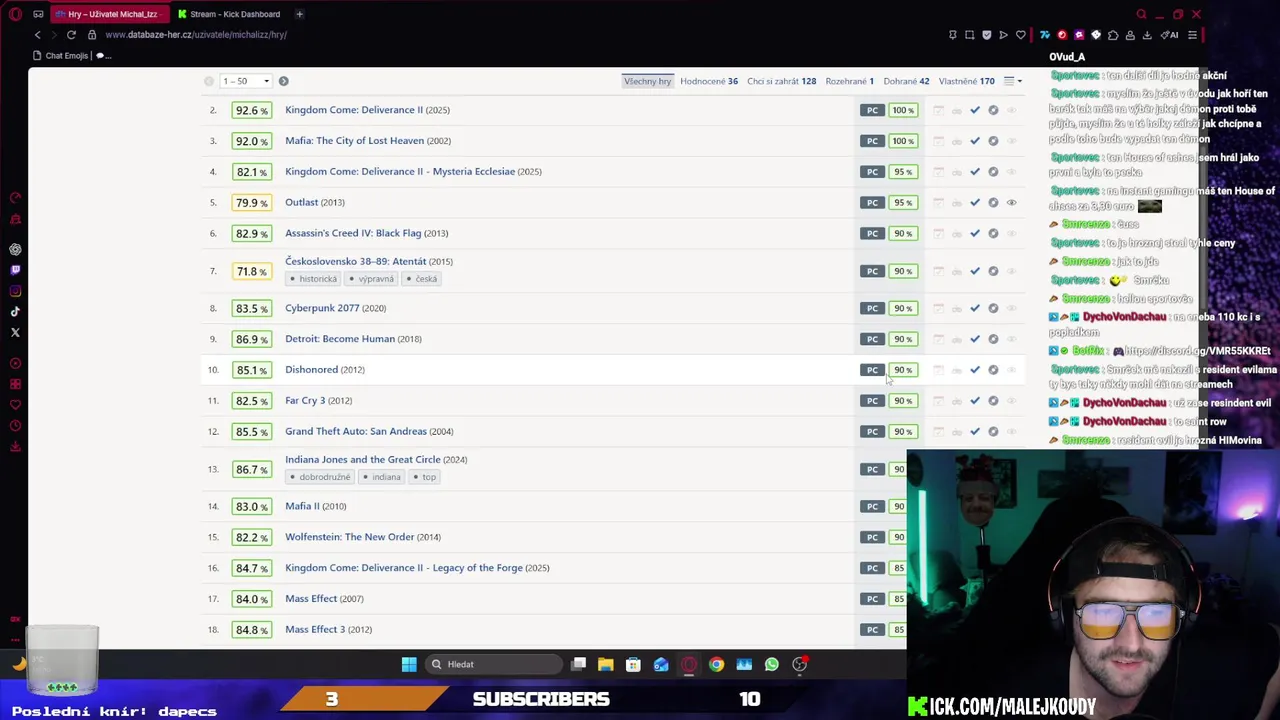Screen dimensions: 1280x720
Task: Open the extensions cube icon in toolbar
Action: click(1113, 35)
